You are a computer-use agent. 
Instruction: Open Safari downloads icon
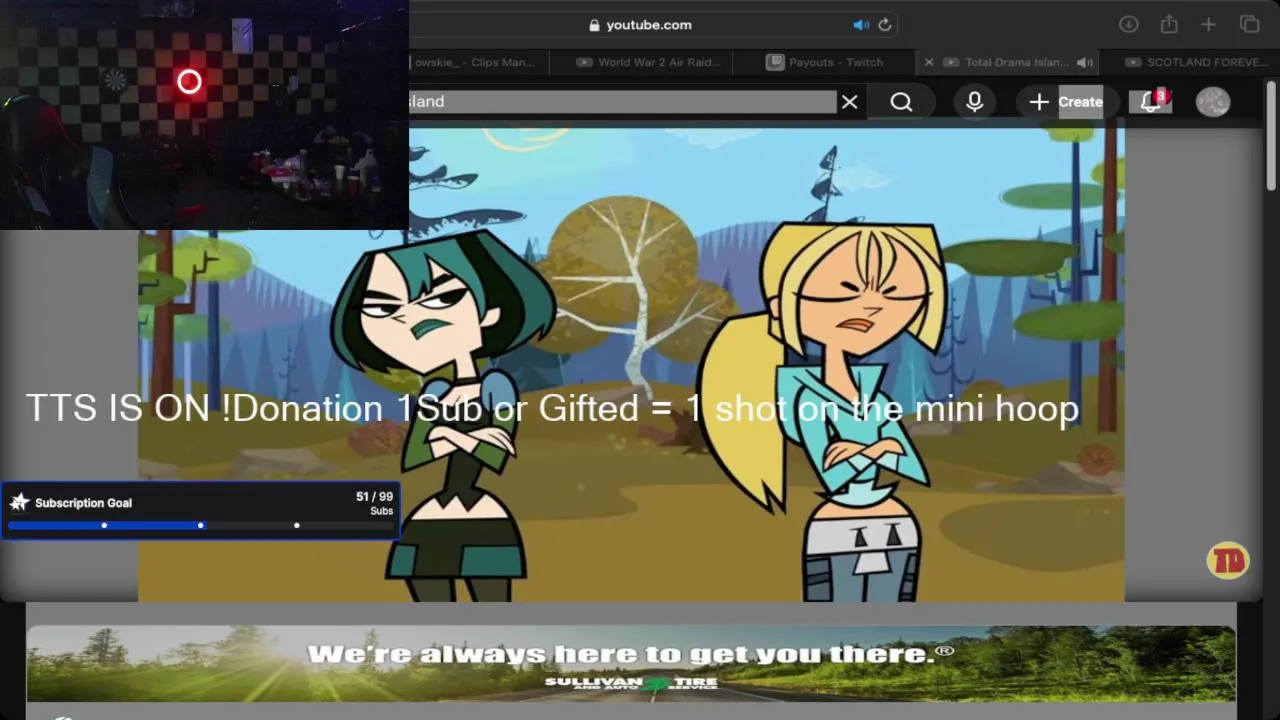point(1128,24)
